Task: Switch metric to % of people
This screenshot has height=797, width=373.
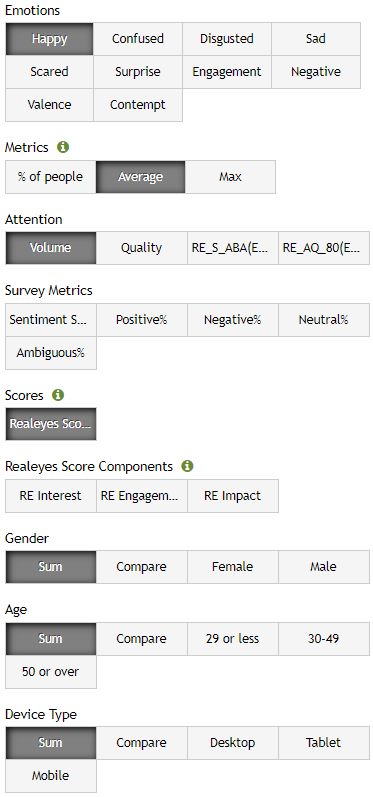Action: click(x=50, y=177)
